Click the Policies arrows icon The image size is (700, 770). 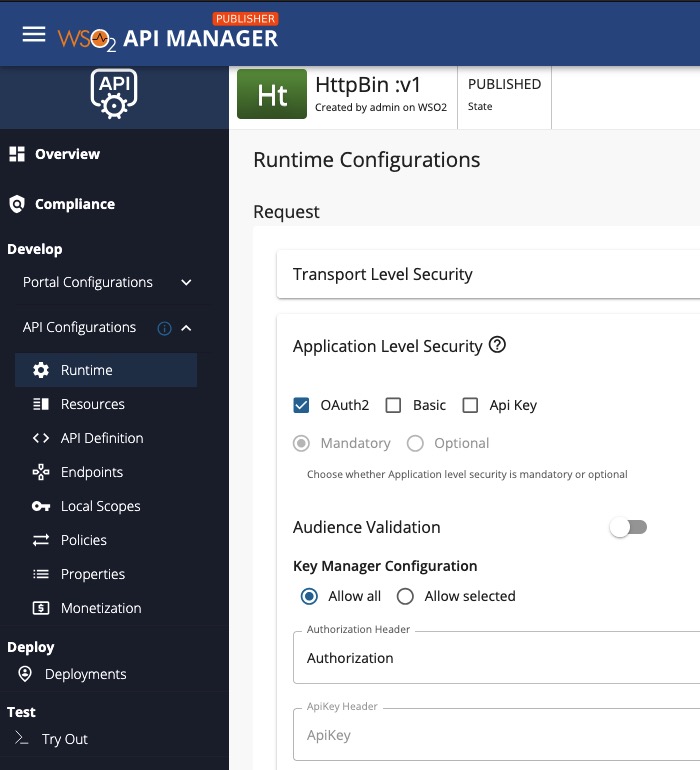[41, 540]
